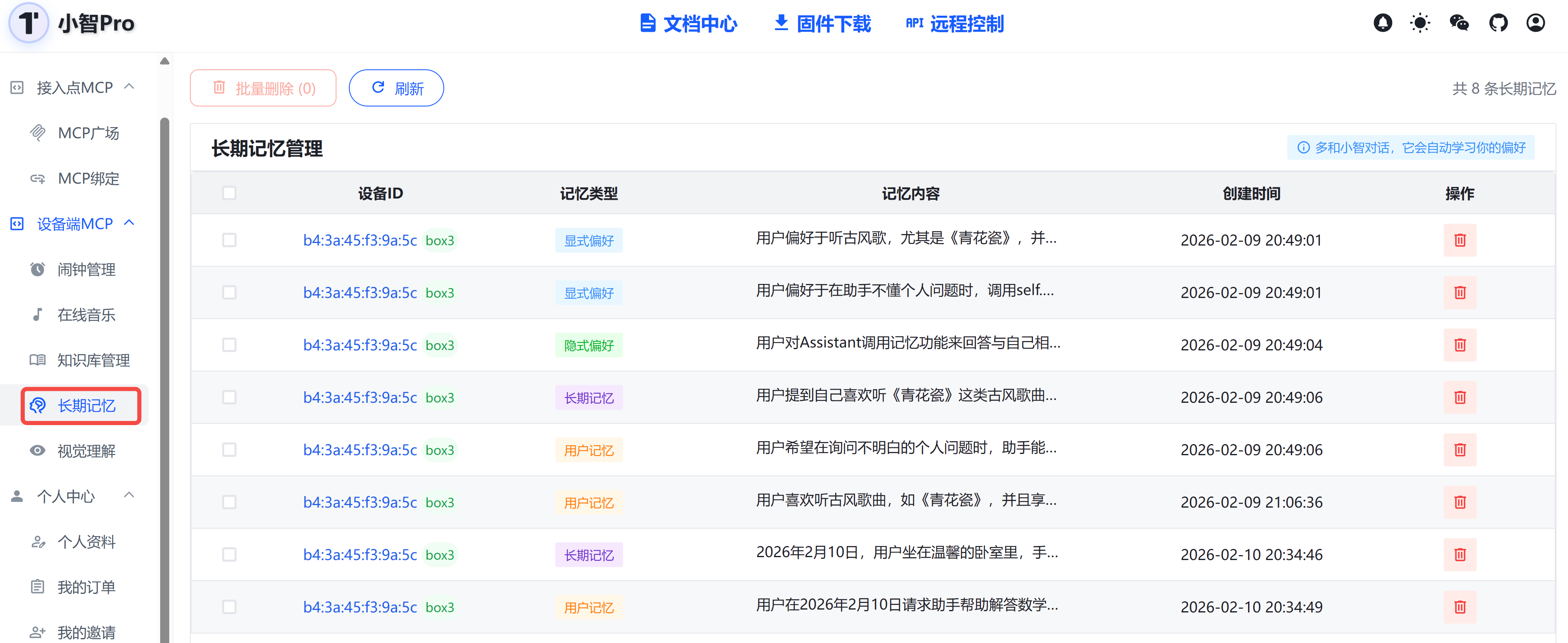This screenshot has width=1568, height=643.
Task: Open 闹钟管理 in the sidebar
Action: (86, 269)
